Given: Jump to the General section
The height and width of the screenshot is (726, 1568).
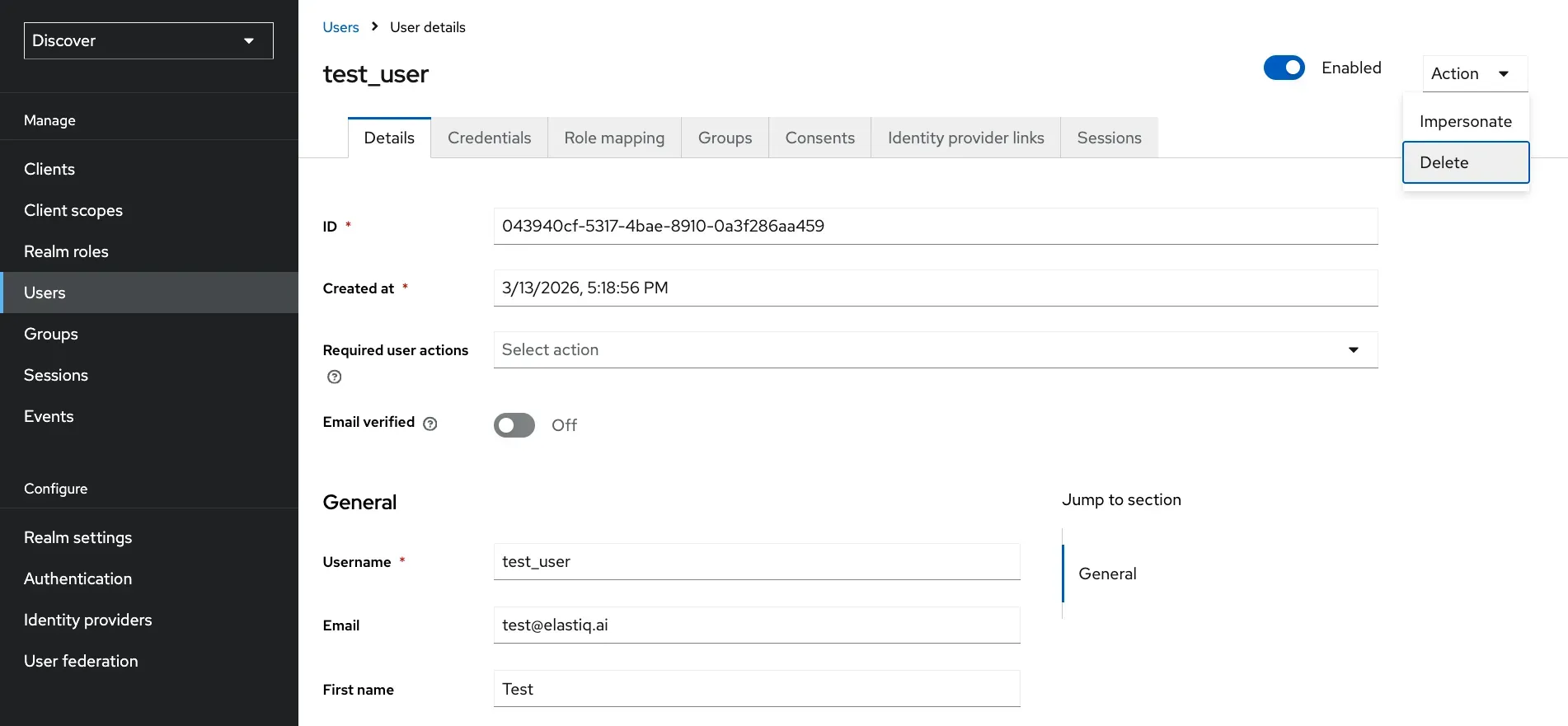Looking at the screenshot, I should click(x=1107, y=574).
